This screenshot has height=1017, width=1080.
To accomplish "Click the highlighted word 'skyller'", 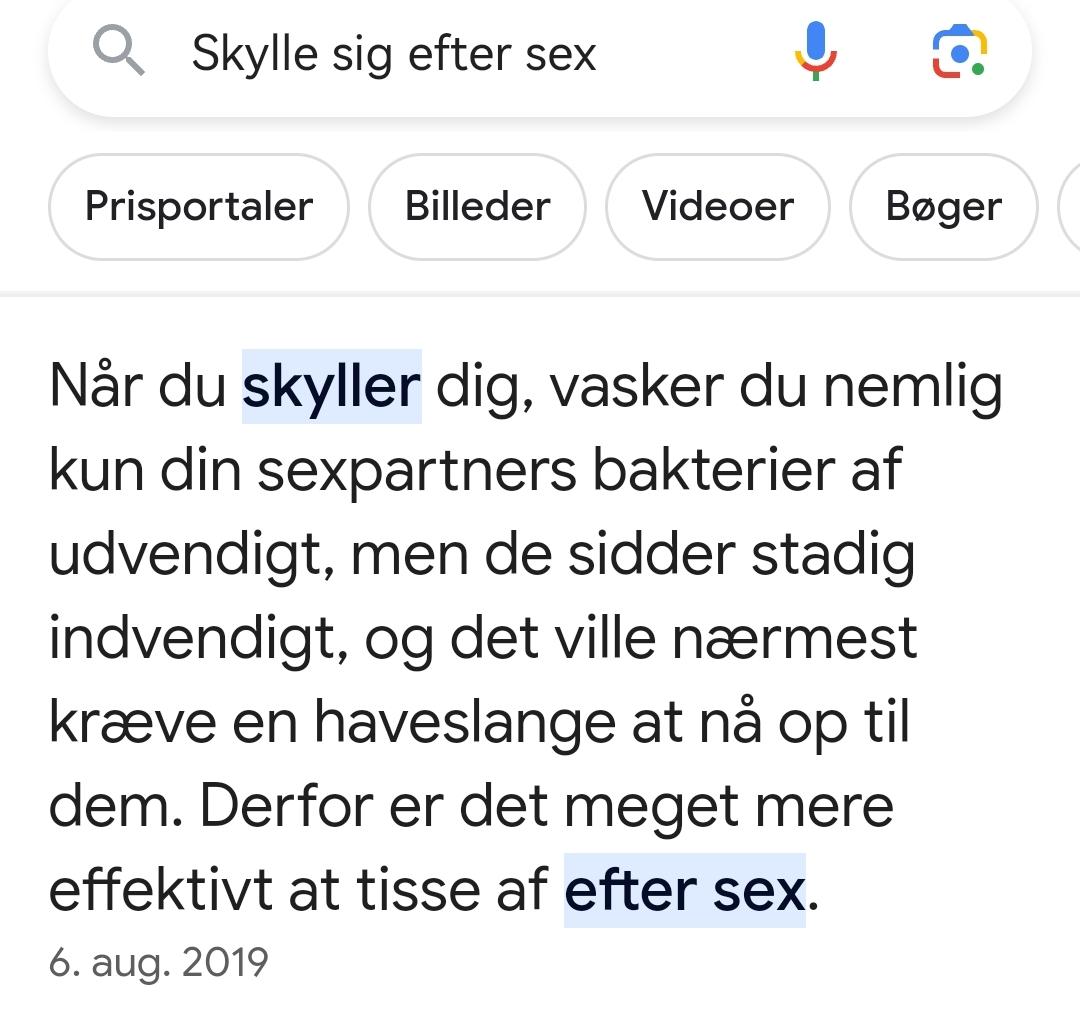I will 331,386.
